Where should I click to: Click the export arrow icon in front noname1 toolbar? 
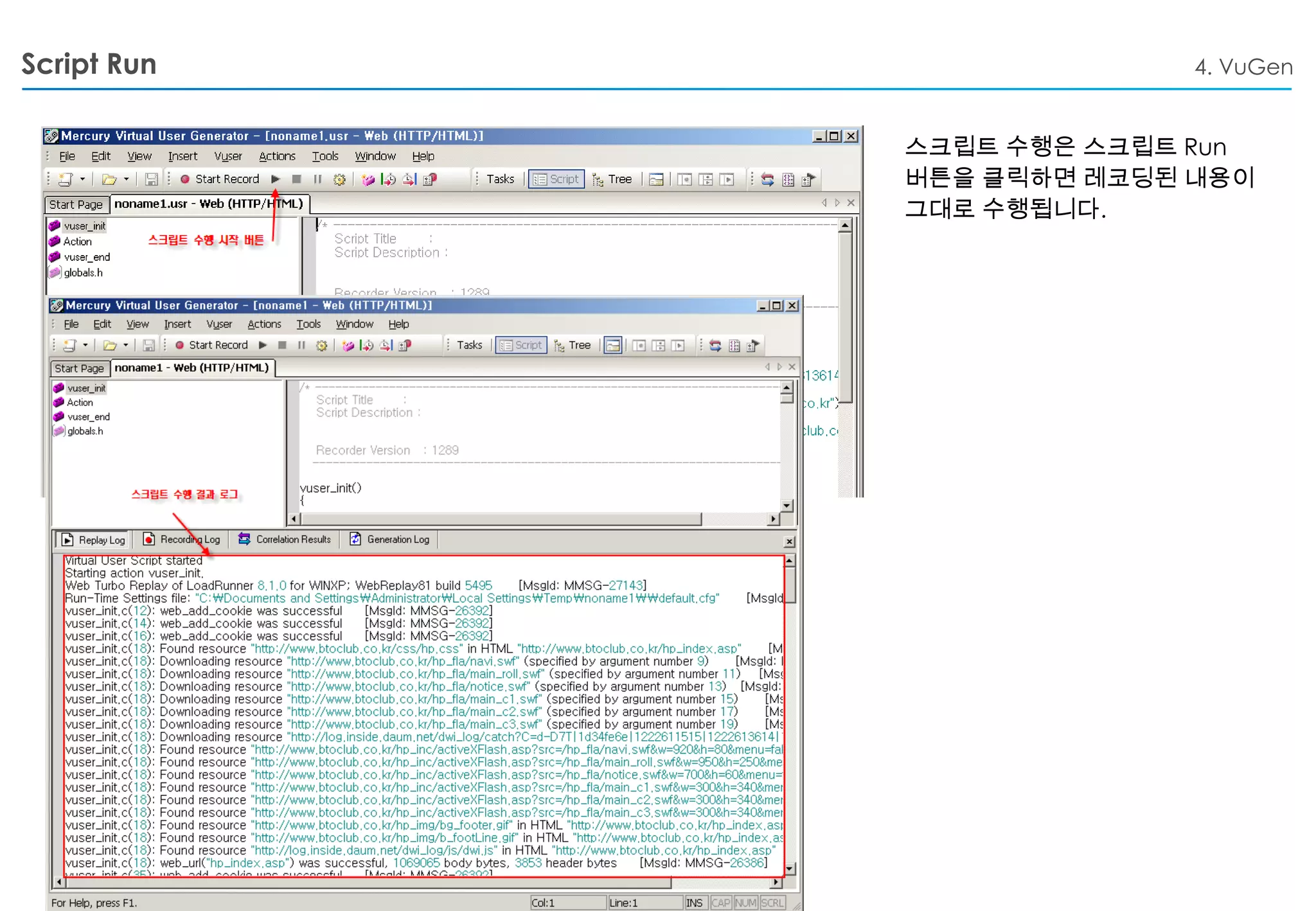pos(753,346)
